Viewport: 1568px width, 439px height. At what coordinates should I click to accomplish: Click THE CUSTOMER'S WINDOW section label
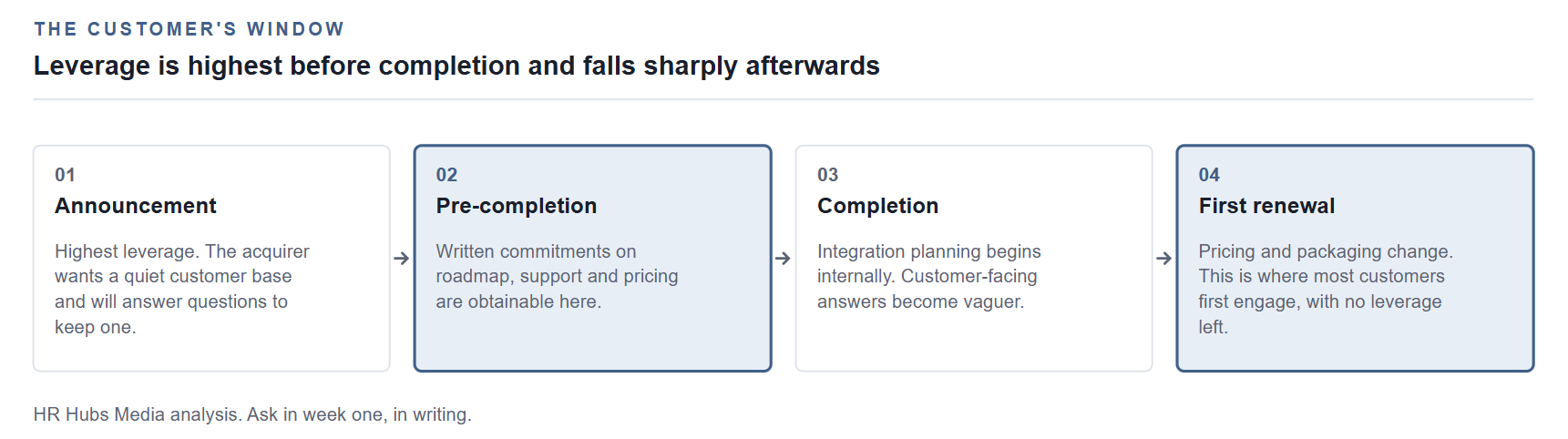[x=190, y=29]
